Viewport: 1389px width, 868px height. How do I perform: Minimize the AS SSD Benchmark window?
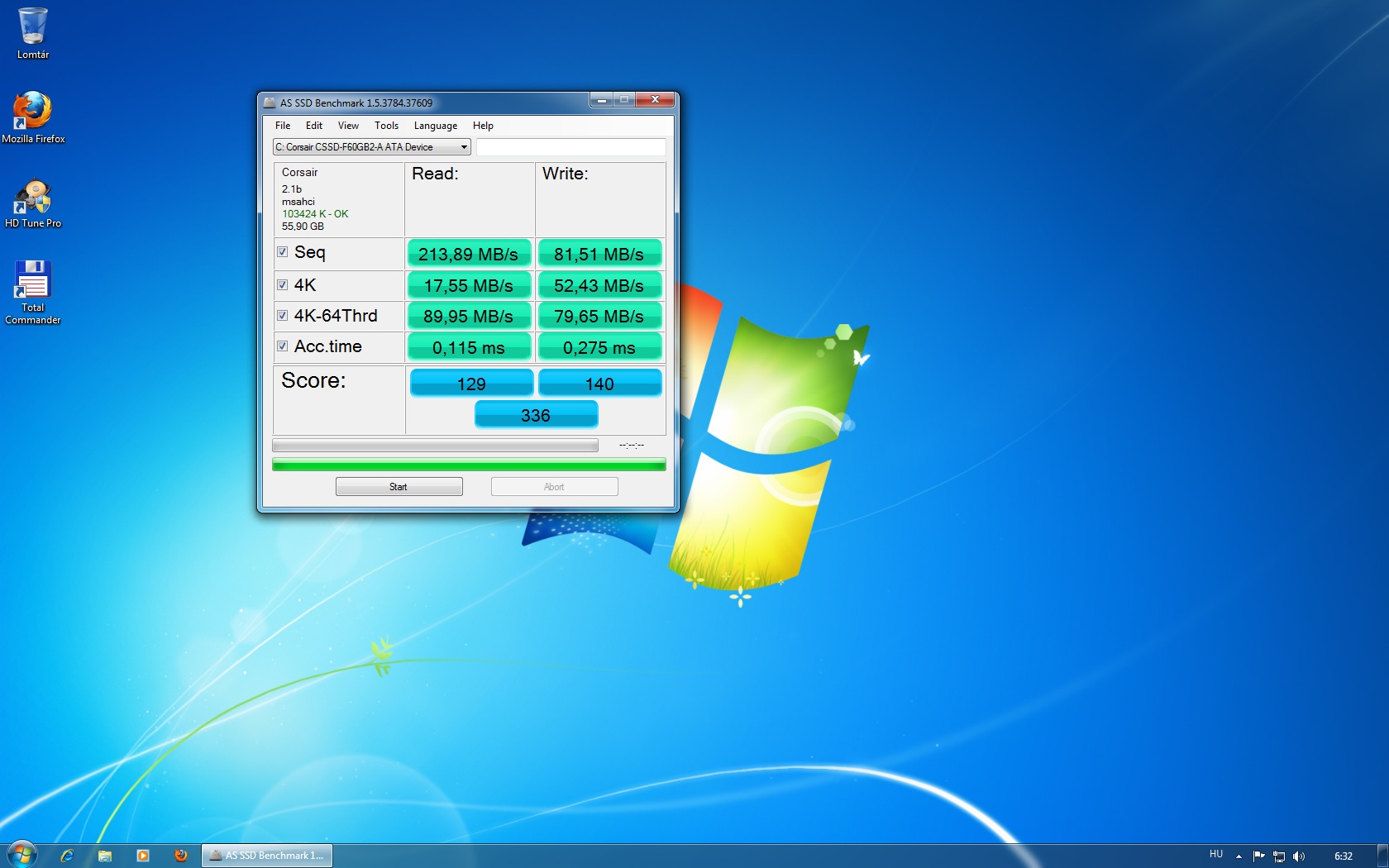point(602,100)
